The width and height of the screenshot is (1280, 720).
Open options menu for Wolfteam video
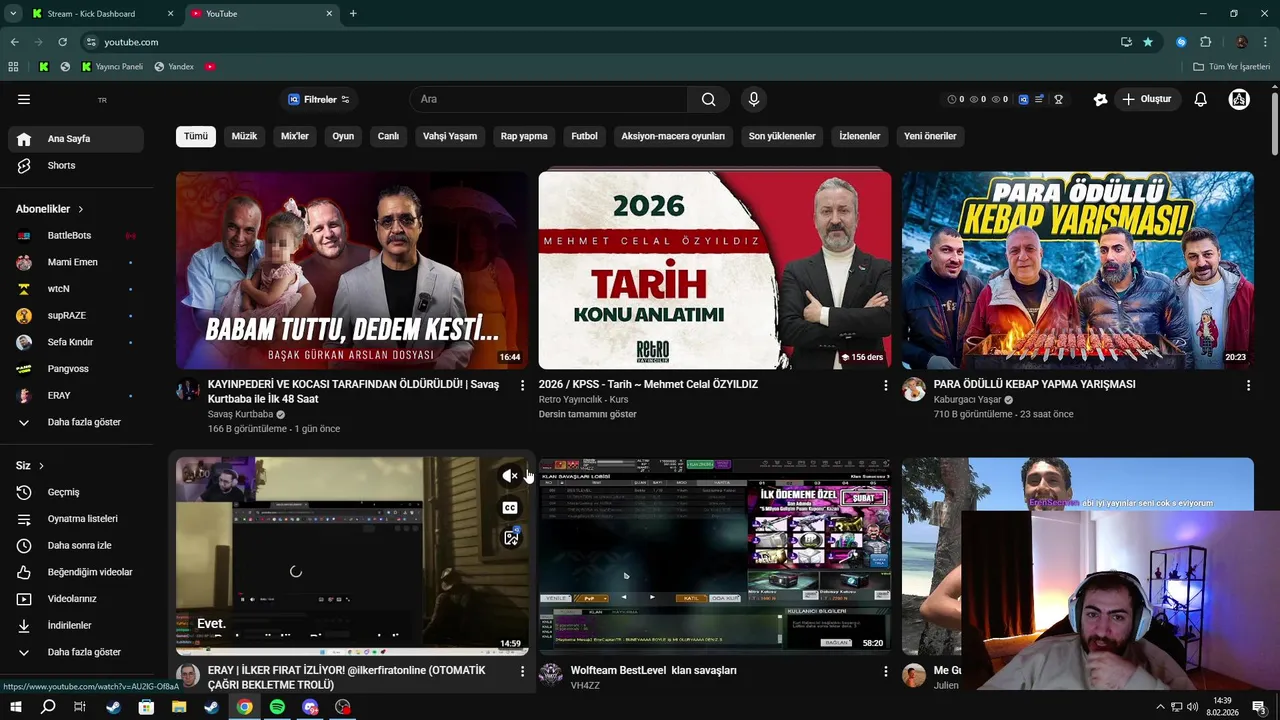pyautogui.click(x=885, y=671)
